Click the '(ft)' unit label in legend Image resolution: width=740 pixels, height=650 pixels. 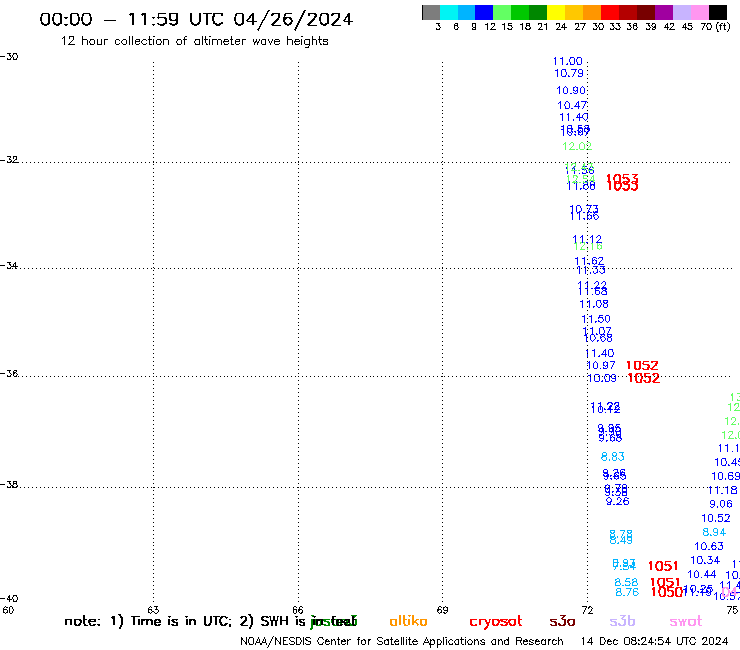click(723, 26)
